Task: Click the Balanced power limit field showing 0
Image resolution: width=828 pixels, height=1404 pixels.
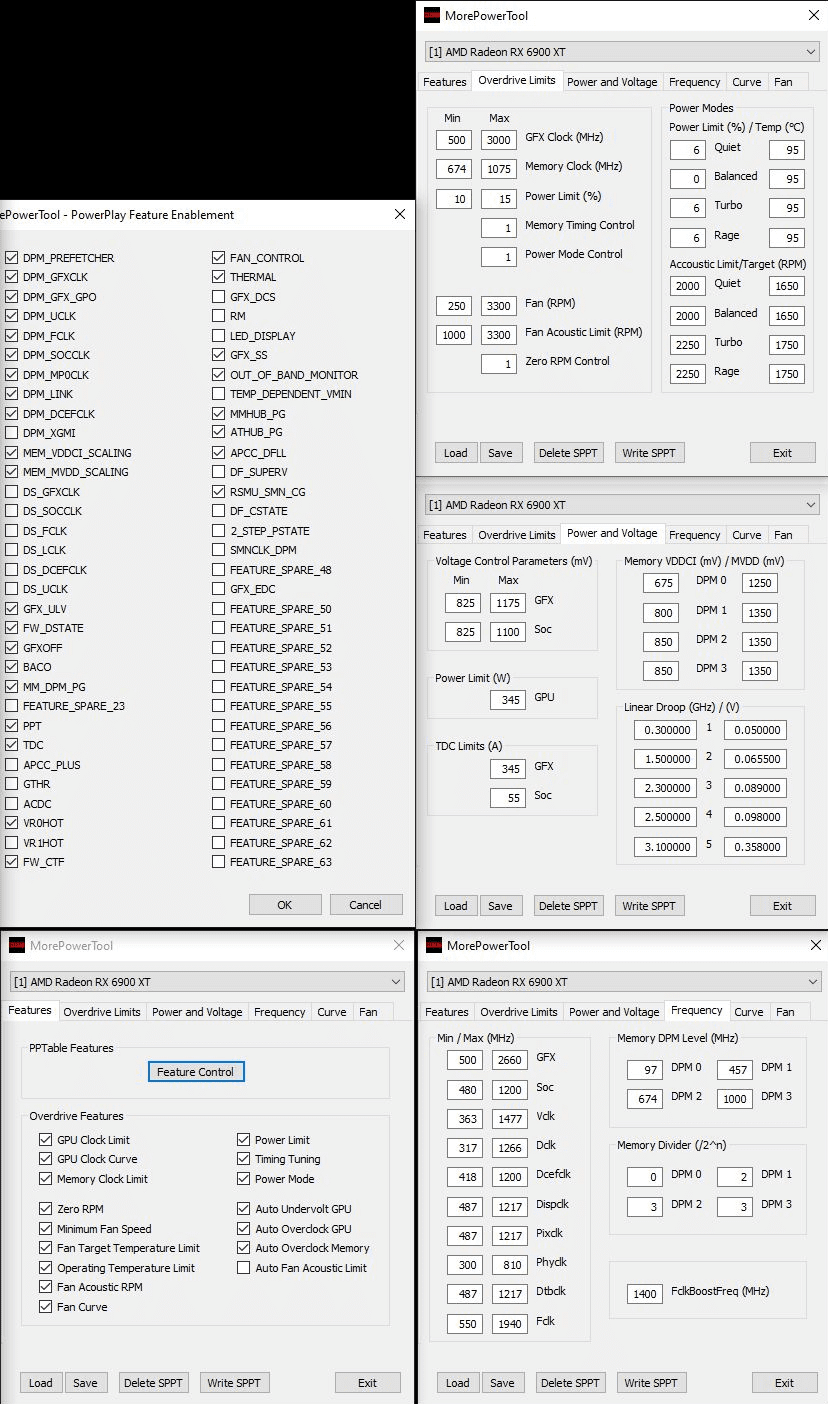Action: 687,179
